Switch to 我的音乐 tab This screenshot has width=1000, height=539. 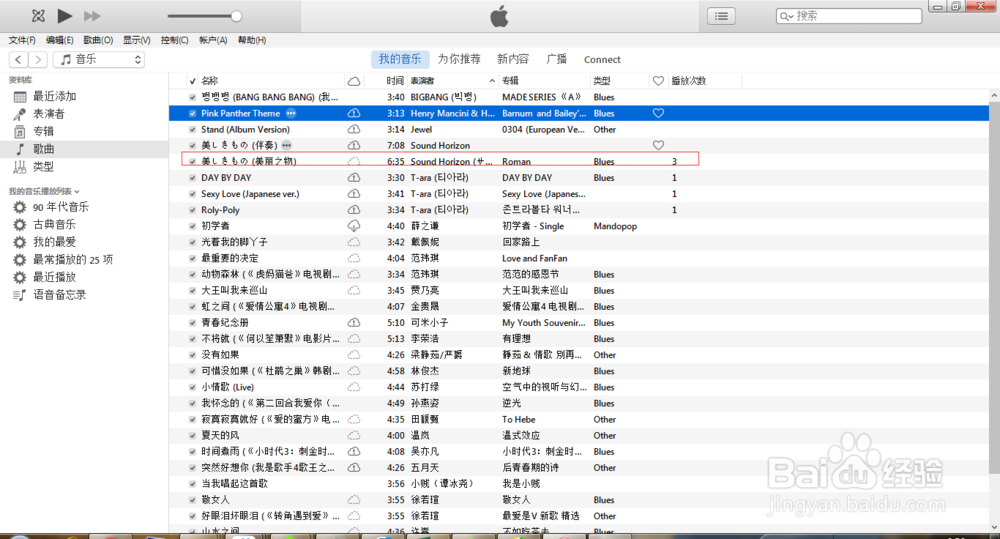click(400, 59)
